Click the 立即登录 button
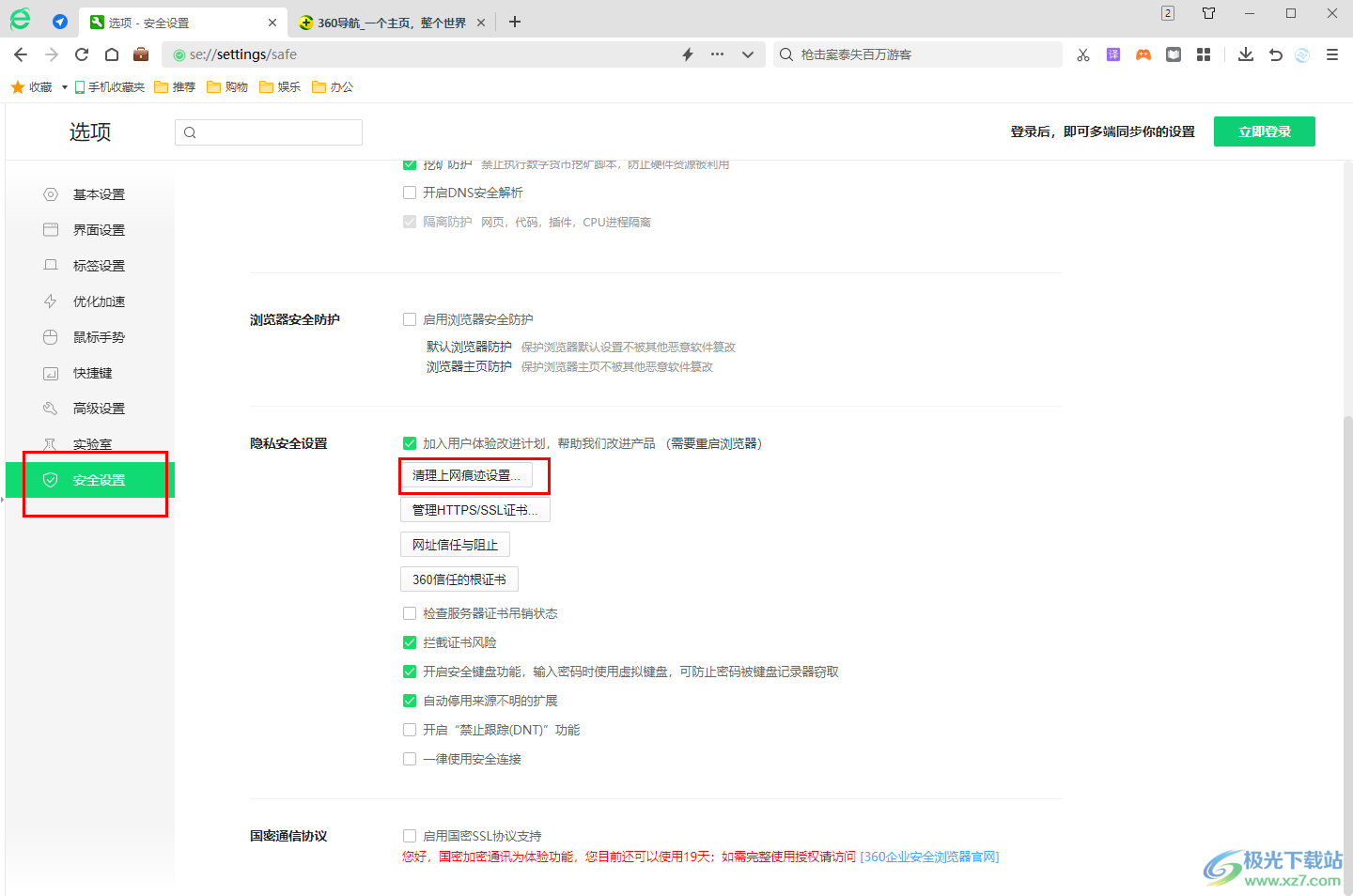This screenshot has width=1353, height=896. click(1265, 131)
